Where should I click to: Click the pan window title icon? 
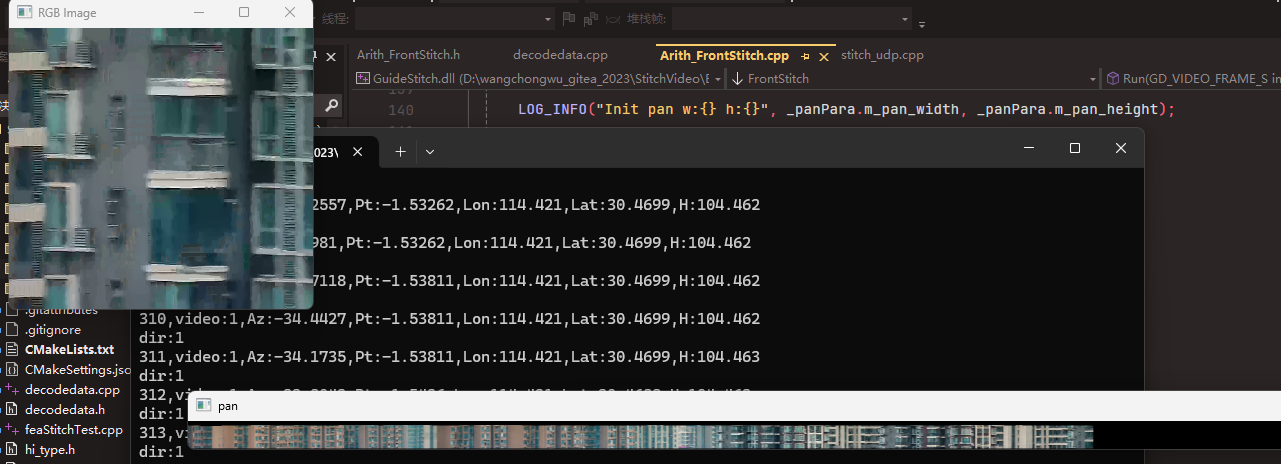pyautogui.click(x=204, y=406)
